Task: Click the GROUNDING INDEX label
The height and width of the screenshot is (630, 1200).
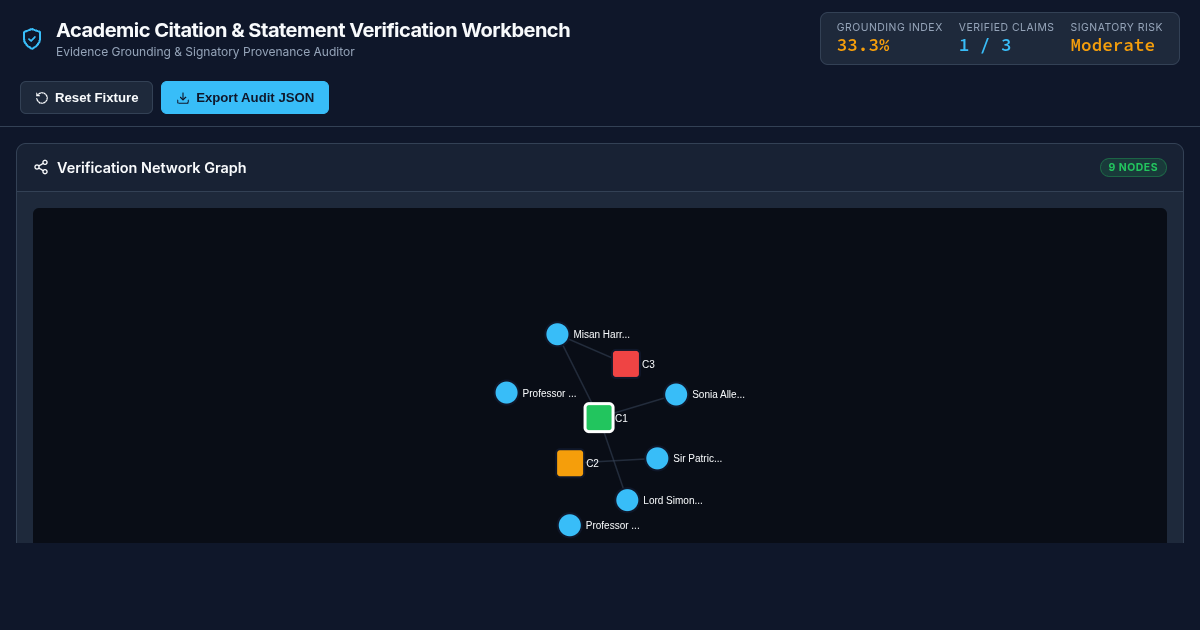Action: (x=890, y=27)
